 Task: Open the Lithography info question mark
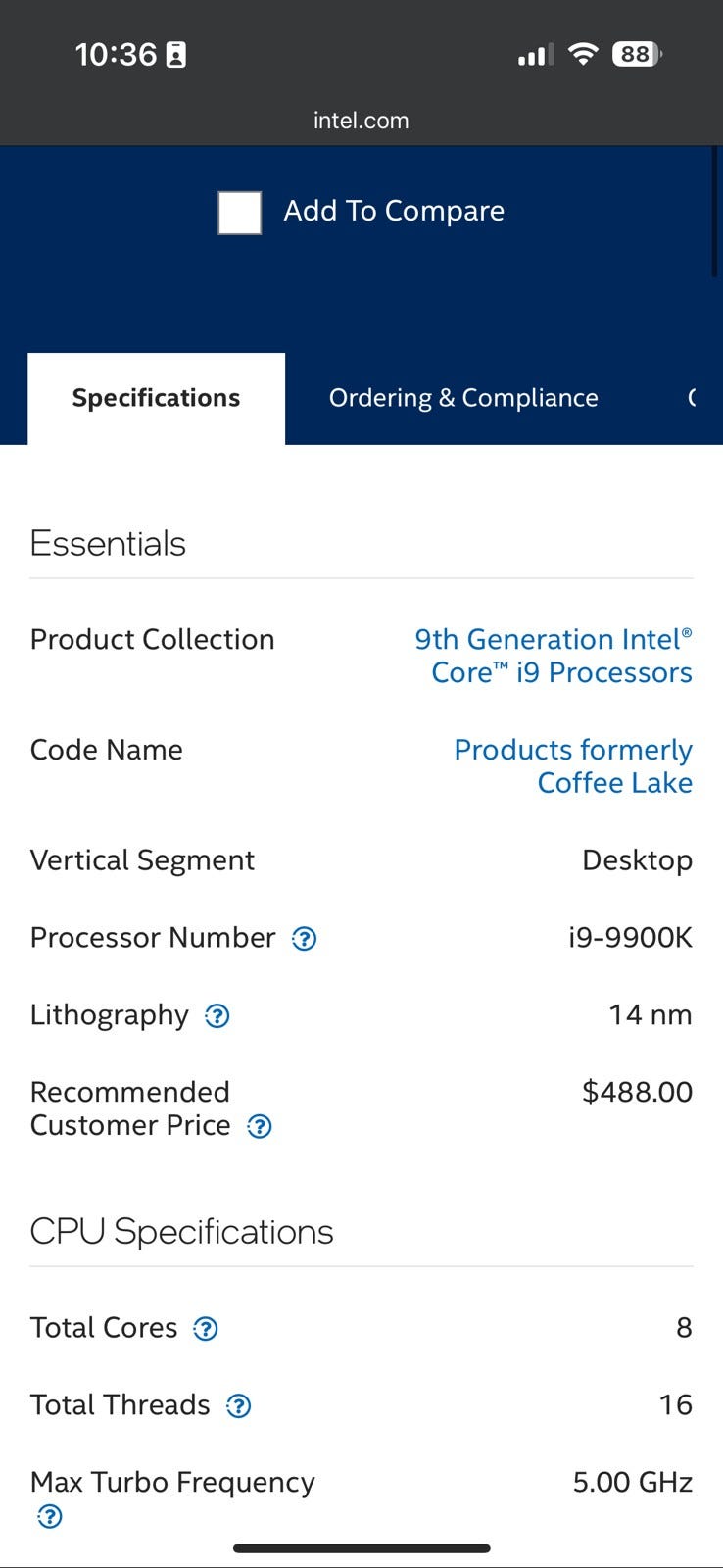coord(217,1016)
